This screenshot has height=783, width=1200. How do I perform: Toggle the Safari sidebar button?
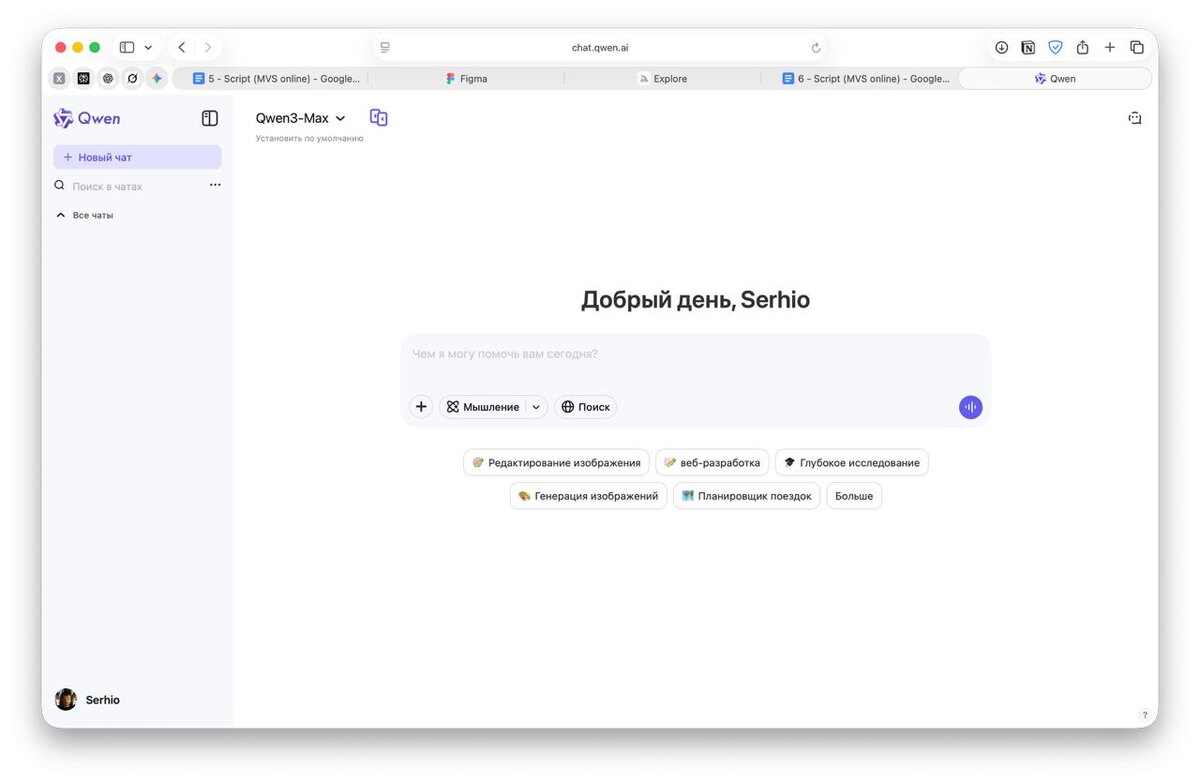[127, 47]
